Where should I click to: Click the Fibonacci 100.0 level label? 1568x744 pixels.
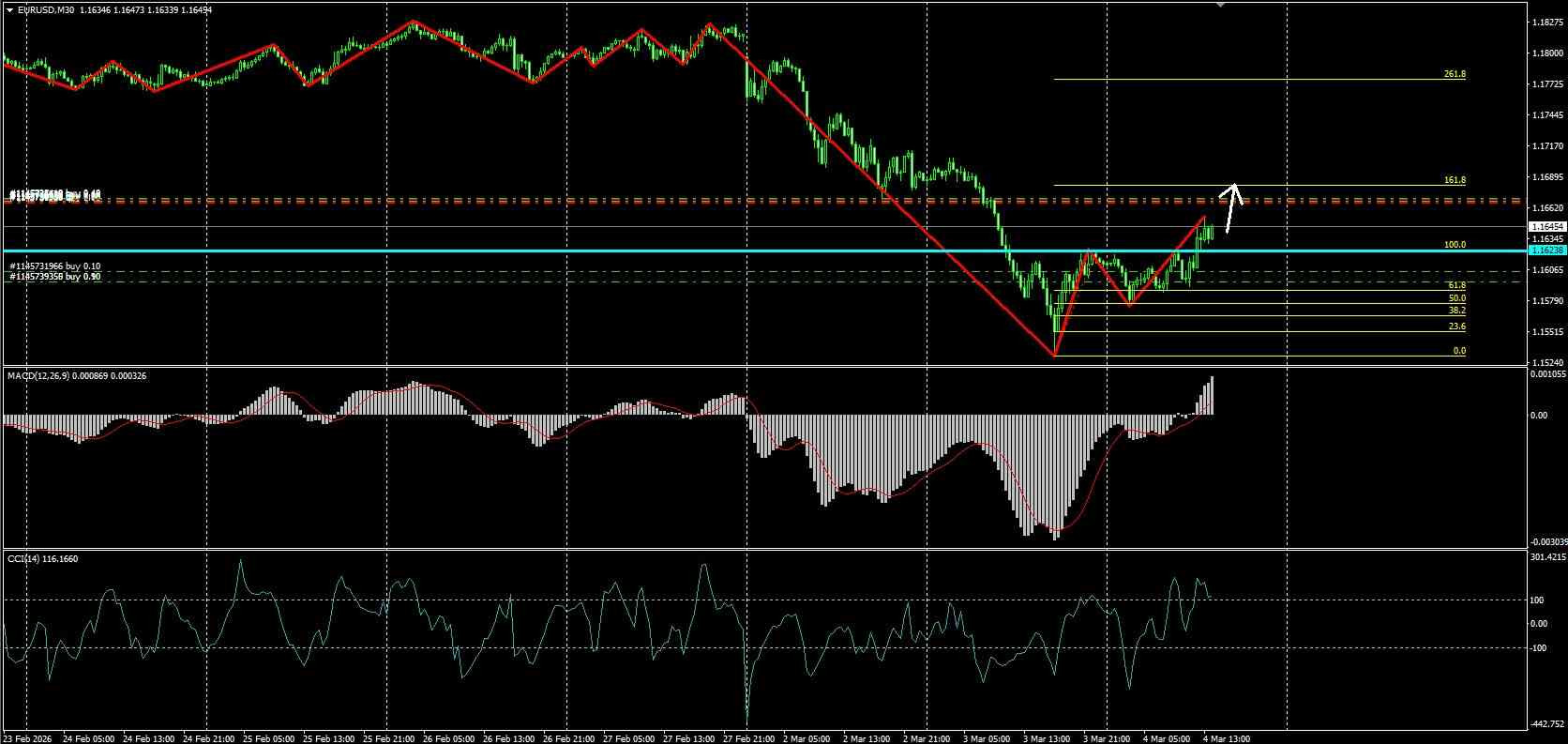[1455, 245]
